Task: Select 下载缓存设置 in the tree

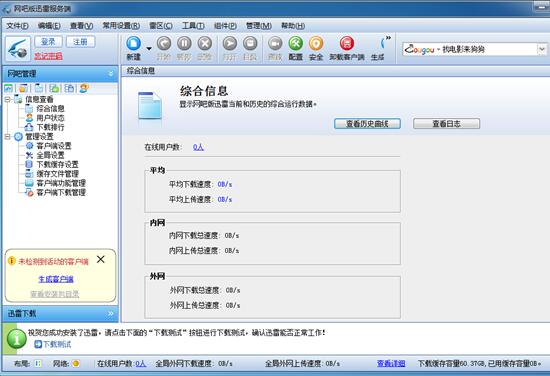Action: coord(58,164)
